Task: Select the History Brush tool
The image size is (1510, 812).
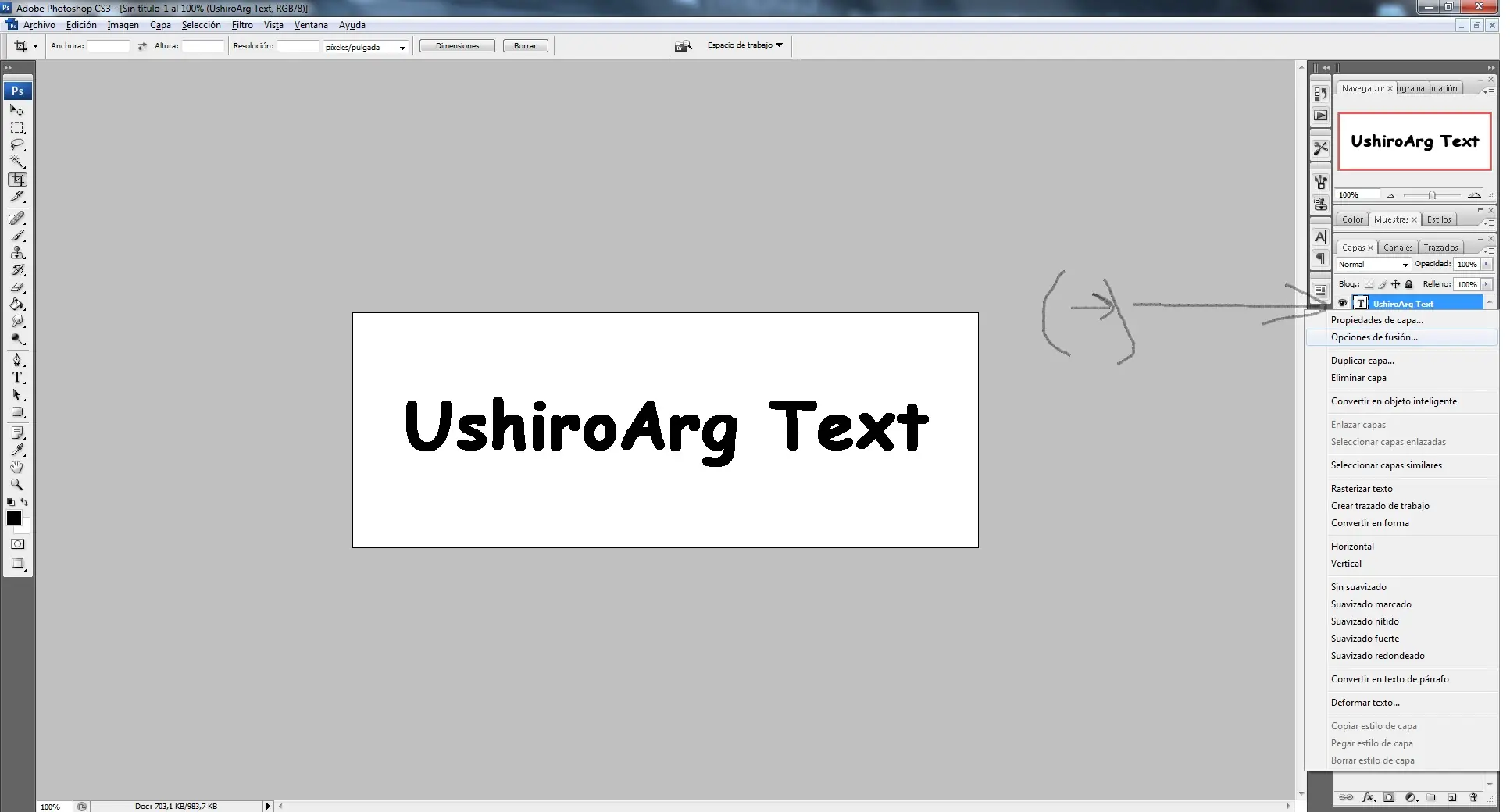Action: 17,269
